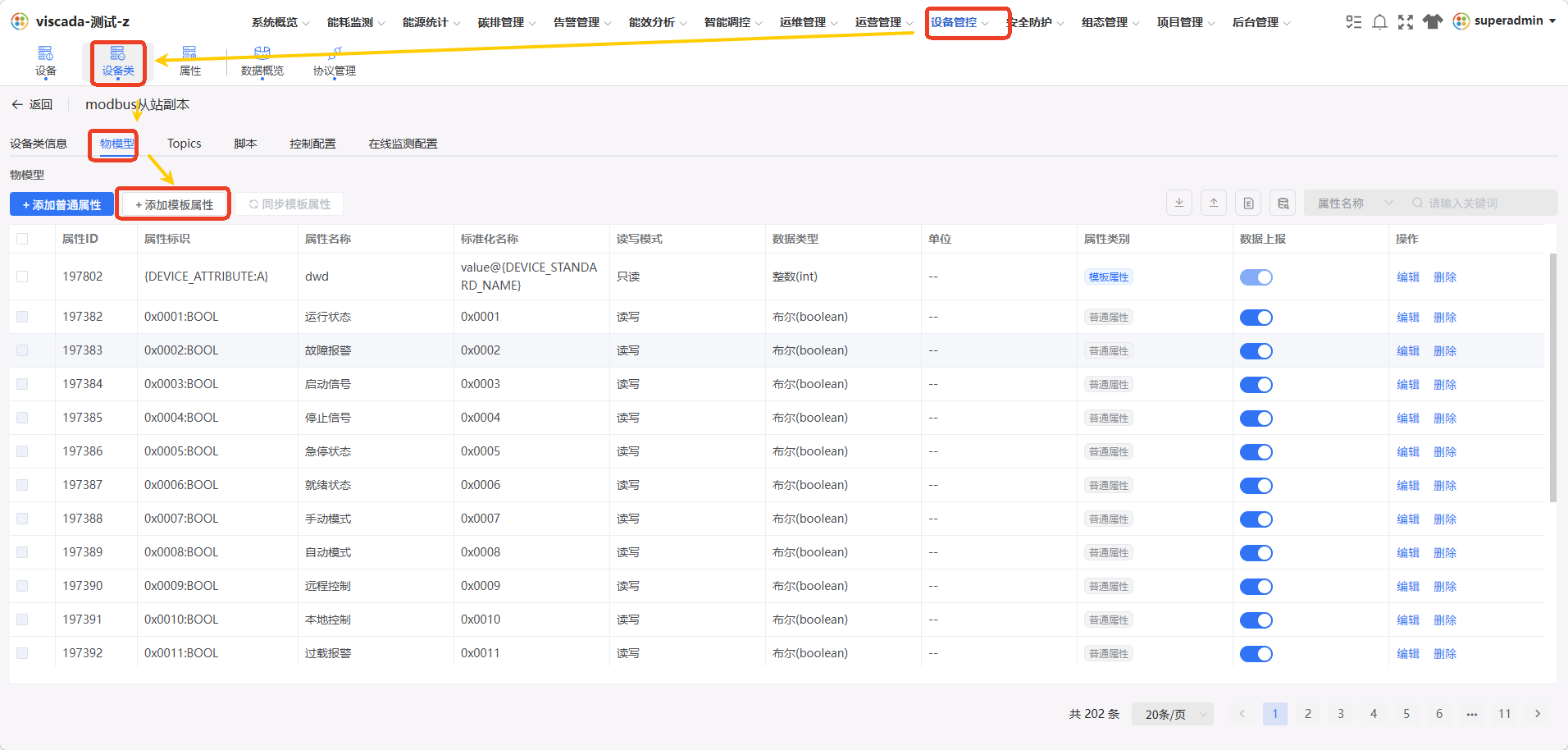Click 删除 for the 远程控制 row
The image size is (1568, 750).
point(1444,587)
